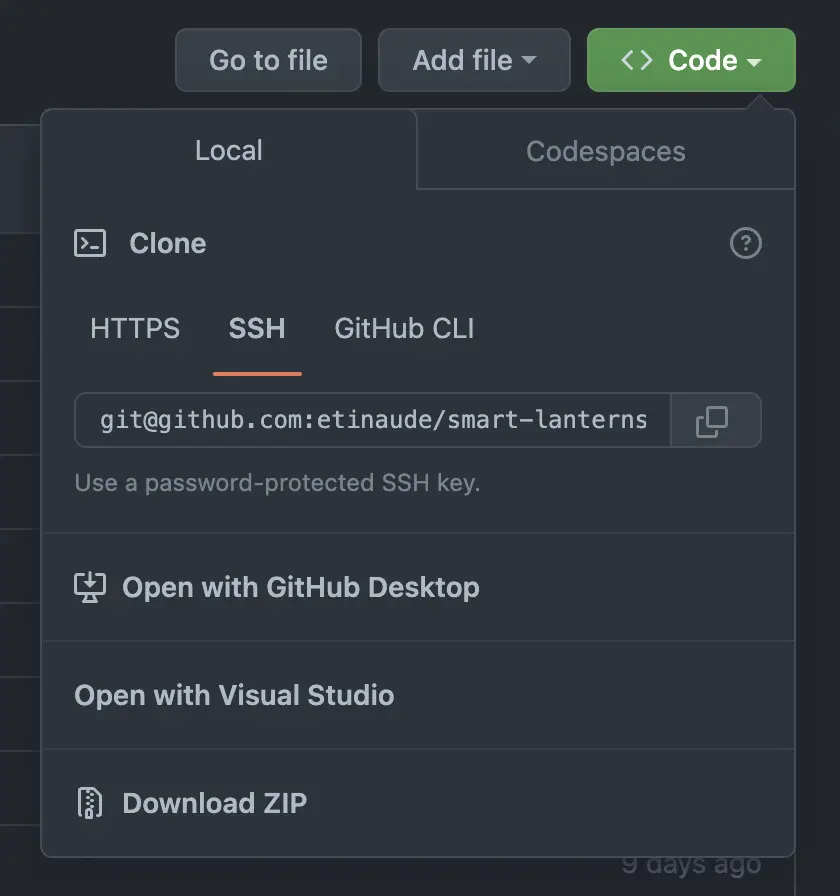Click the copy URL to clipboard icon
The height and width of the screenshot is (896, 840).
712,421
